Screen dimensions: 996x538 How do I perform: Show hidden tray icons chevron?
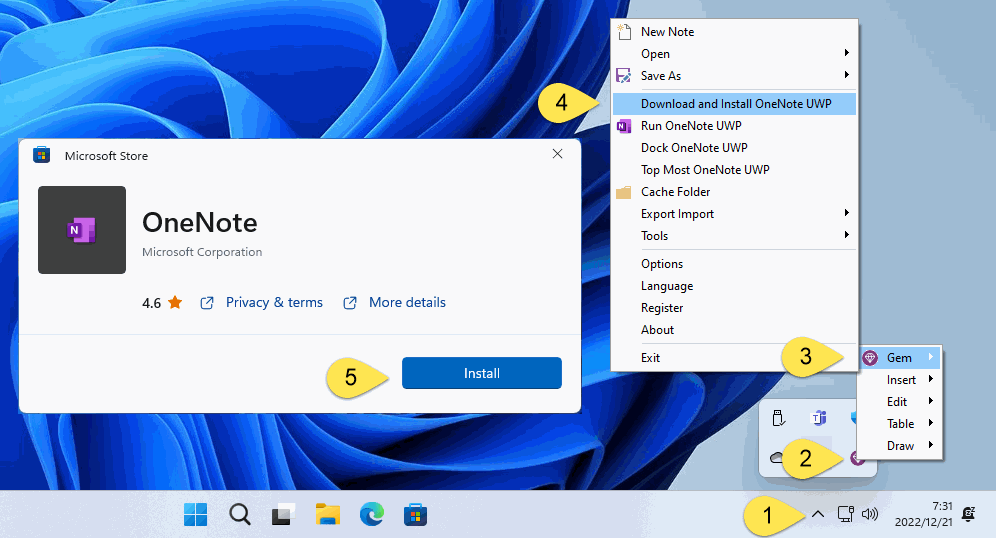pyautogui.click(x=818, y=514)
